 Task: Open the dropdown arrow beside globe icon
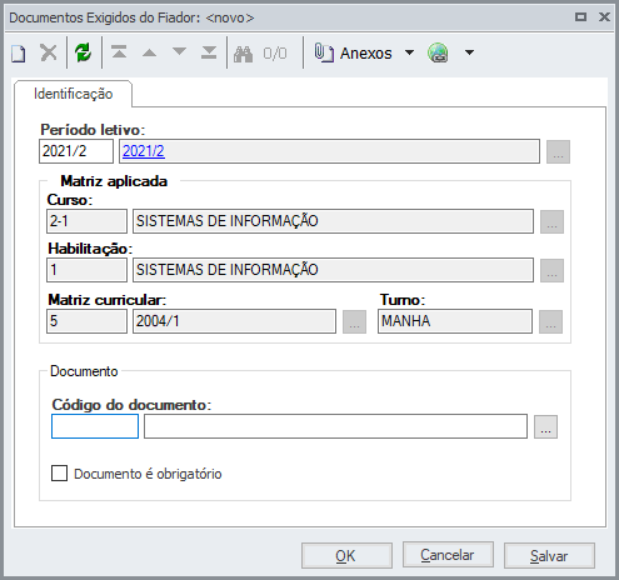(468, 54)
